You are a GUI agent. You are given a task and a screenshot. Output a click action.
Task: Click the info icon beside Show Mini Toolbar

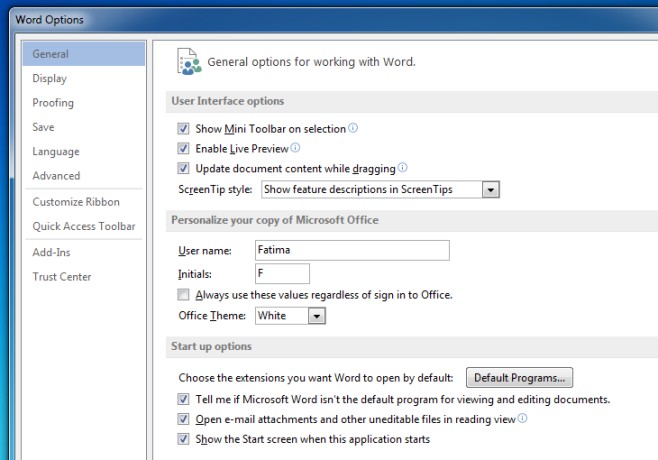pos(353,128)
